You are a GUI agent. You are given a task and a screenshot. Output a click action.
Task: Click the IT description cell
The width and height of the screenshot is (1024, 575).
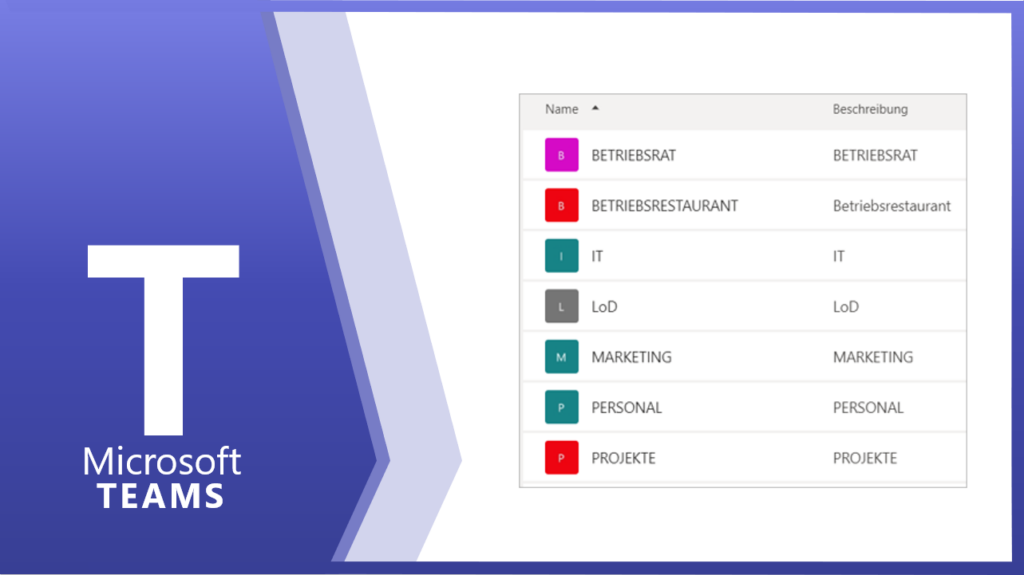click(839, 256)
